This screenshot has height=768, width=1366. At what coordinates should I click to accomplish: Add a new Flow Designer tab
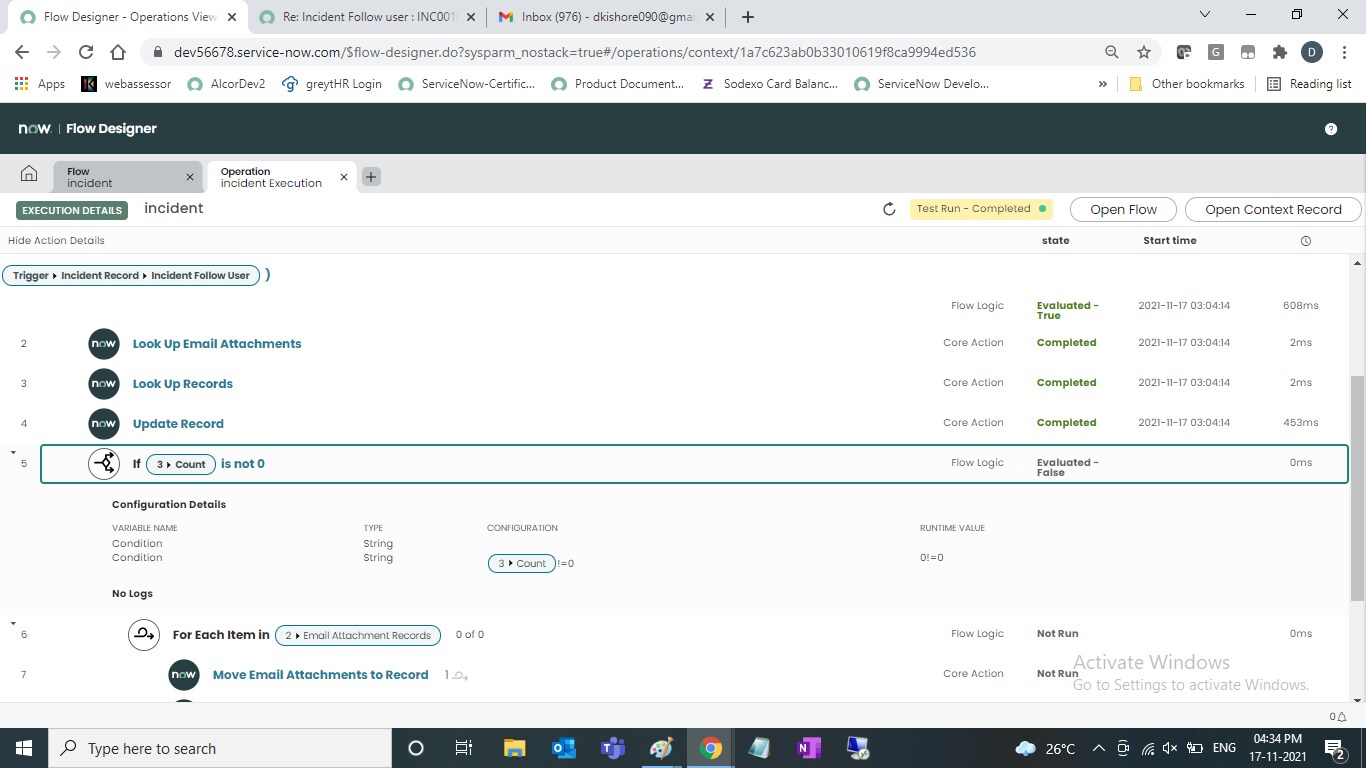370,176
